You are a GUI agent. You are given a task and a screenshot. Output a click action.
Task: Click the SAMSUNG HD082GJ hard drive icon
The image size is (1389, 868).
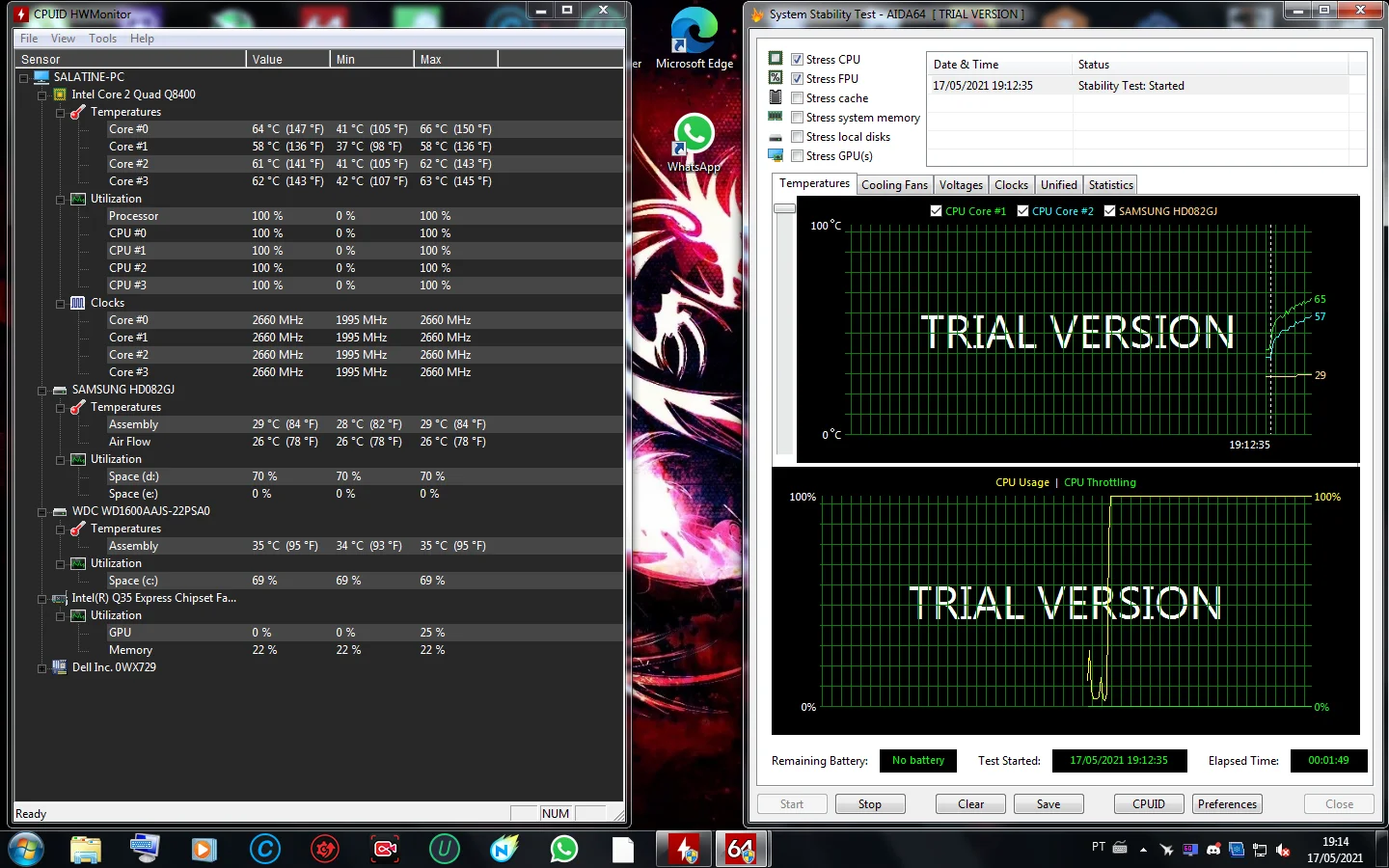60,390
